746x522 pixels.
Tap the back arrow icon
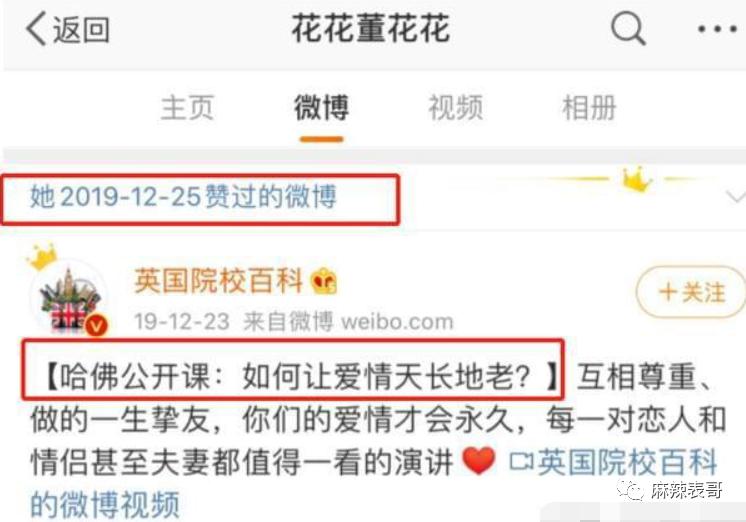36,28
